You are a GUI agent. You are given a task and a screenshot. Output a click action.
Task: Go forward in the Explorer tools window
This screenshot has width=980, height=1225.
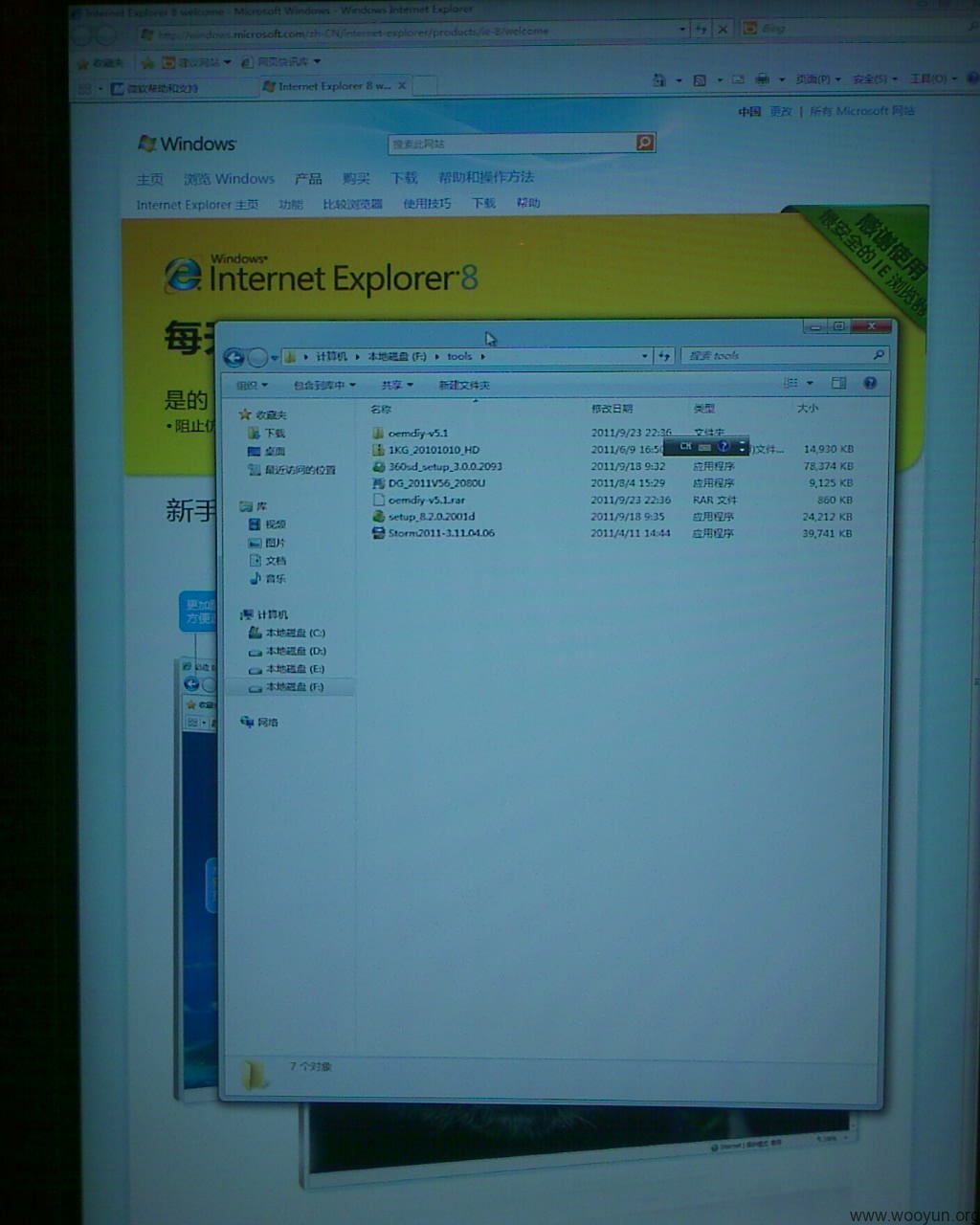(257, 357)
